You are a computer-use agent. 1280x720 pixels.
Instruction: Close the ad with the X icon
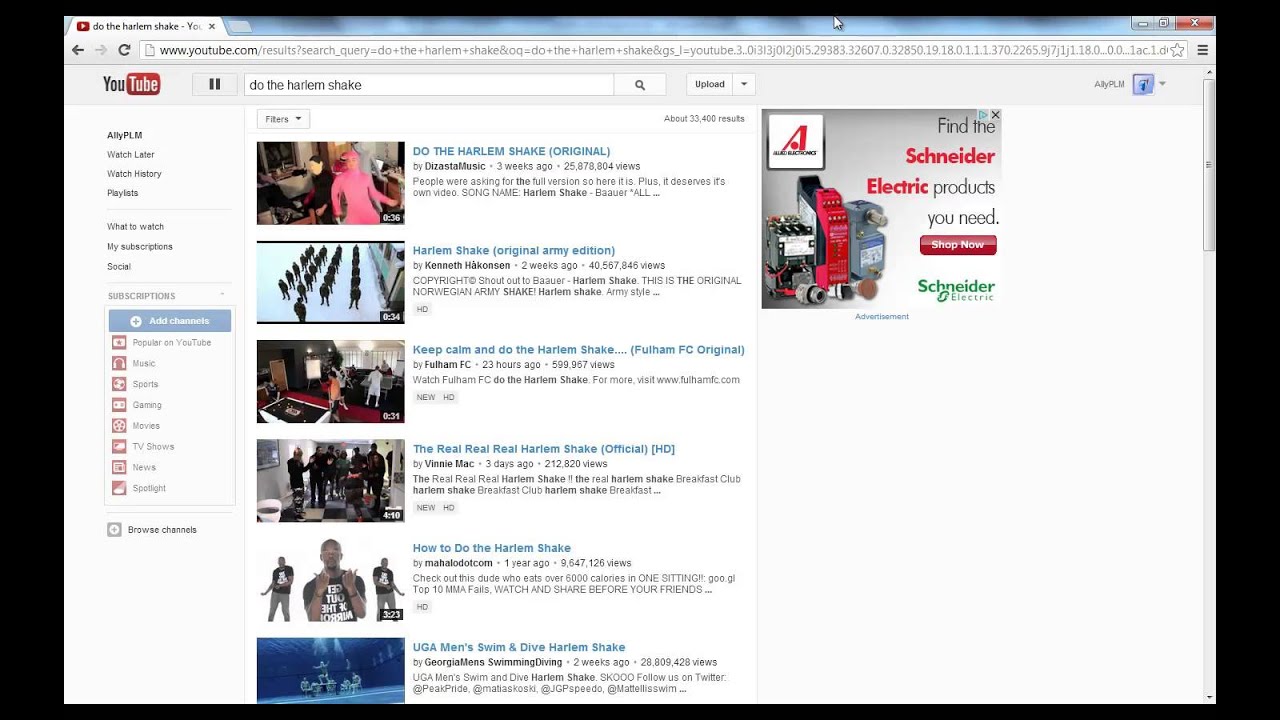tap(995, 115)
